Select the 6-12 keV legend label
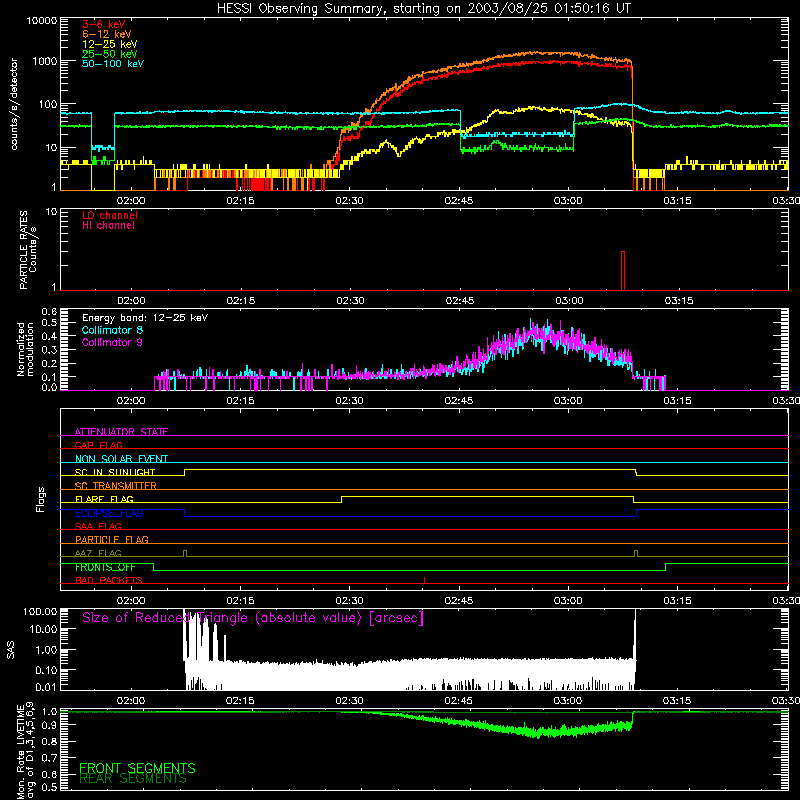 point(107,34)
